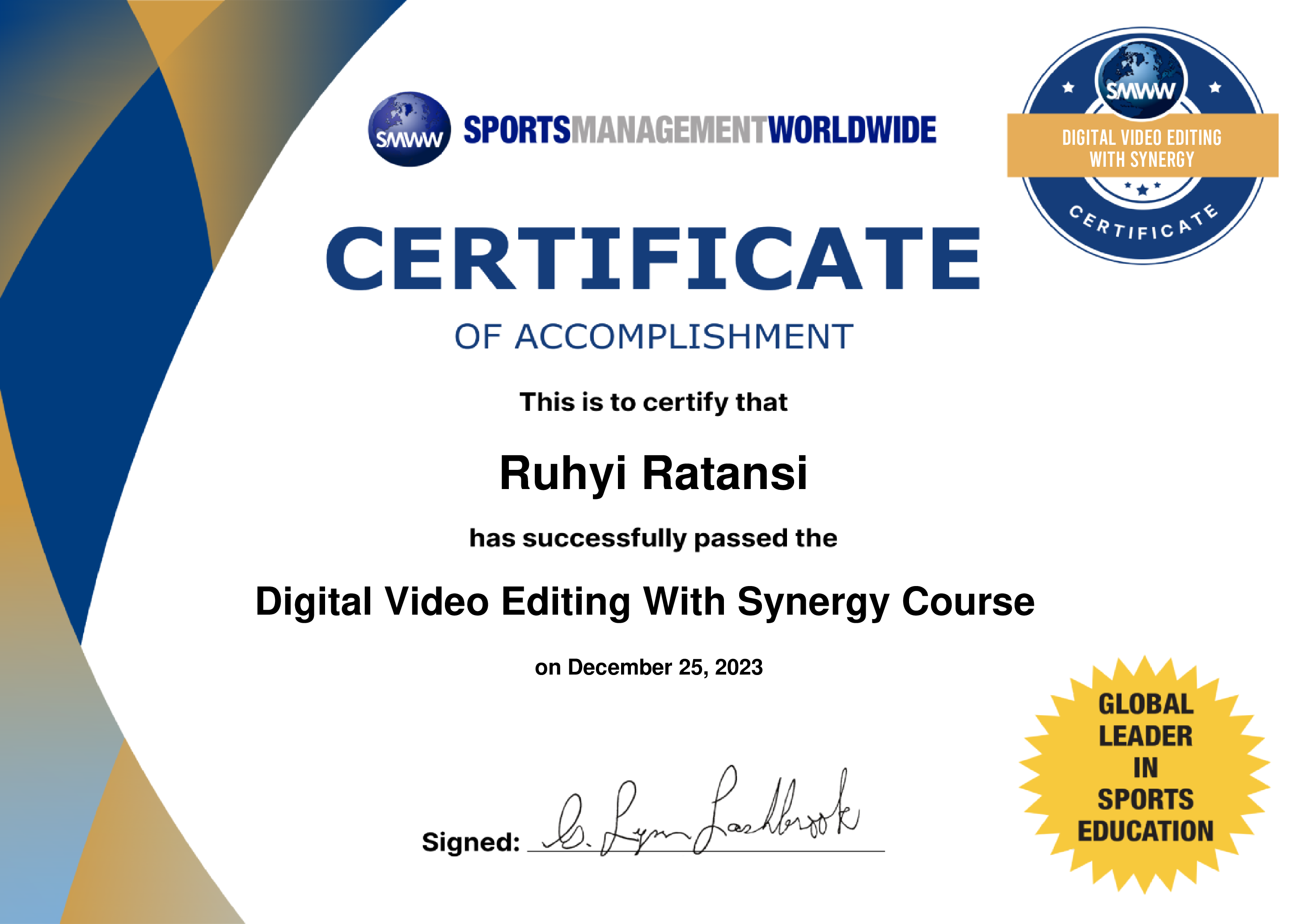Click the 'OF ACCOMPLISHMENT' subtitle
The image size is (1307, 924).
point(654,336)
